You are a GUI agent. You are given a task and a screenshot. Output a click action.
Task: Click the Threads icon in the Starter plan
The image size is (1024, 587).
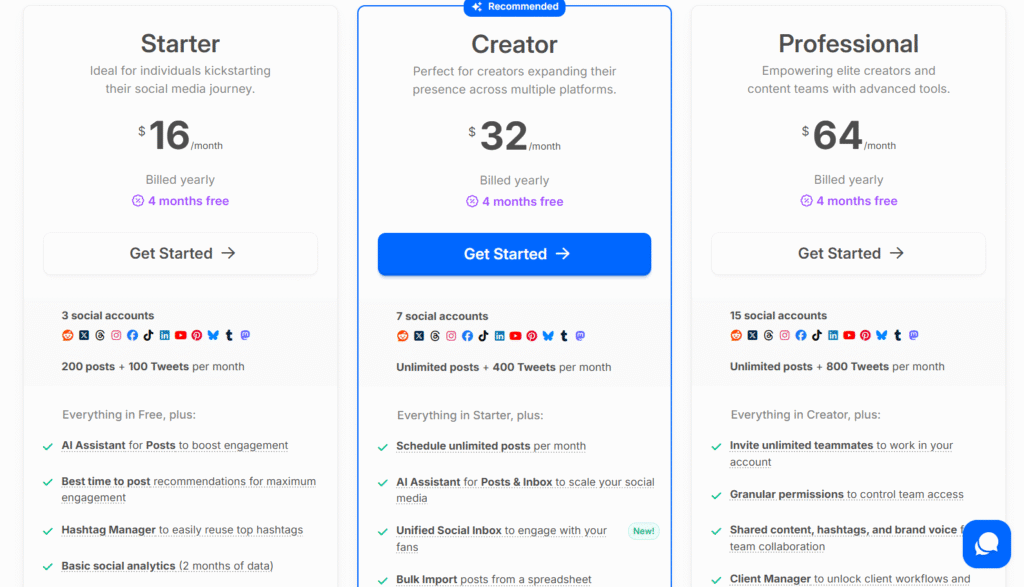[101, 335]
